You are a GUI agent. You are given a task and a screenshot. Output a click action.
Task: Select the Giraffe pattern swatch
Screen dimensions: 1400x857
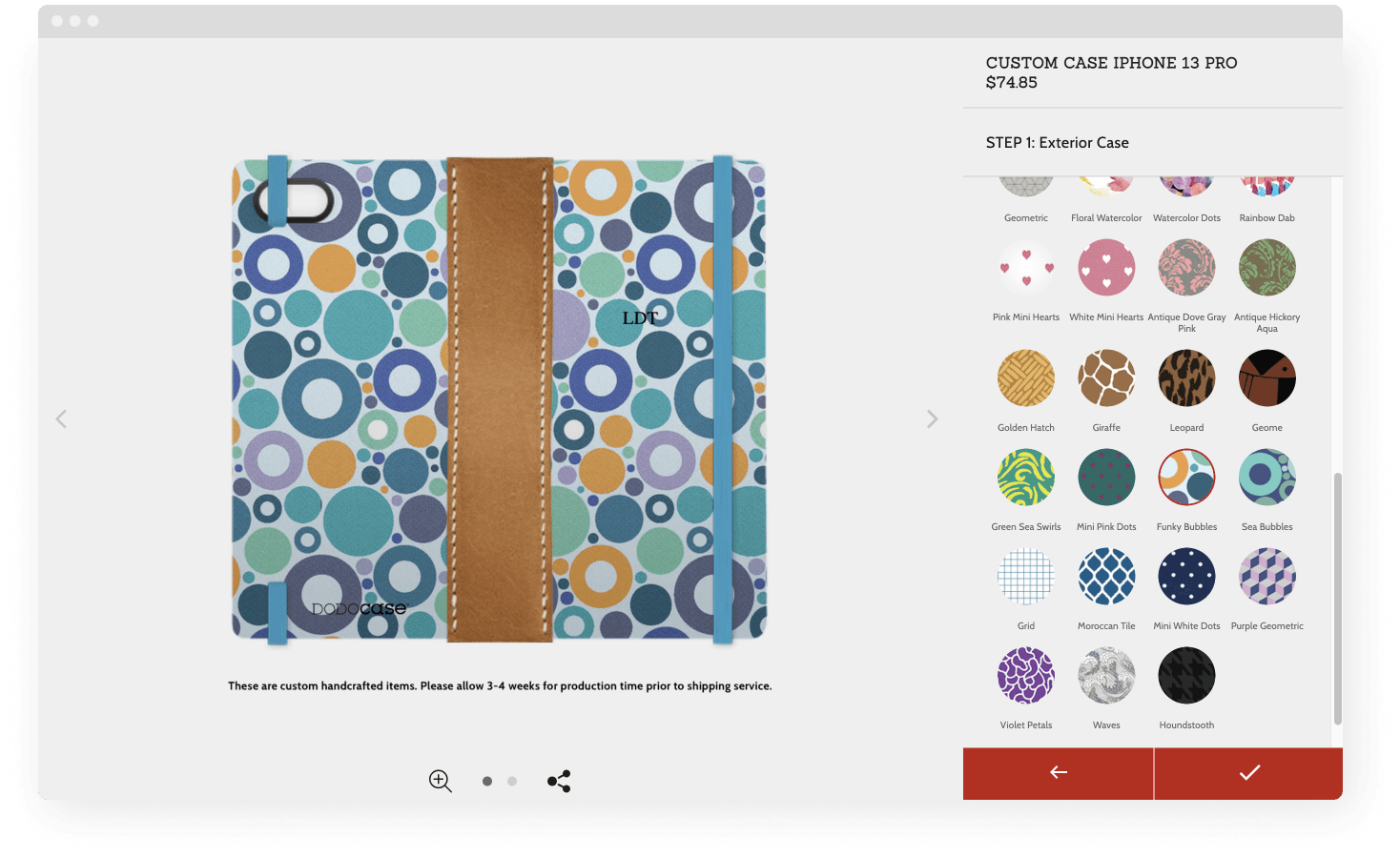[x=1106, y=378]
